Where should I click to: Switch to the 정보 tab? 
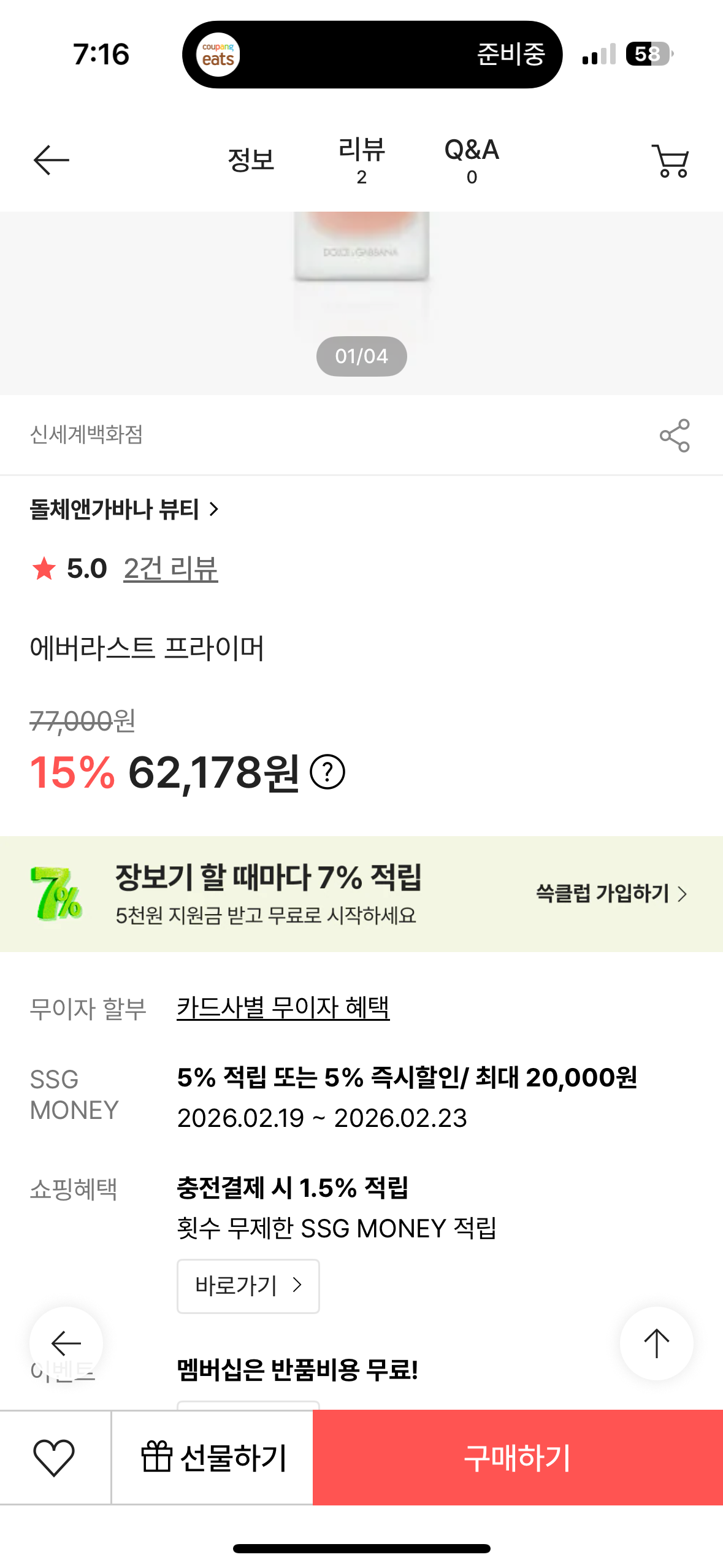(x=251, y=161)
